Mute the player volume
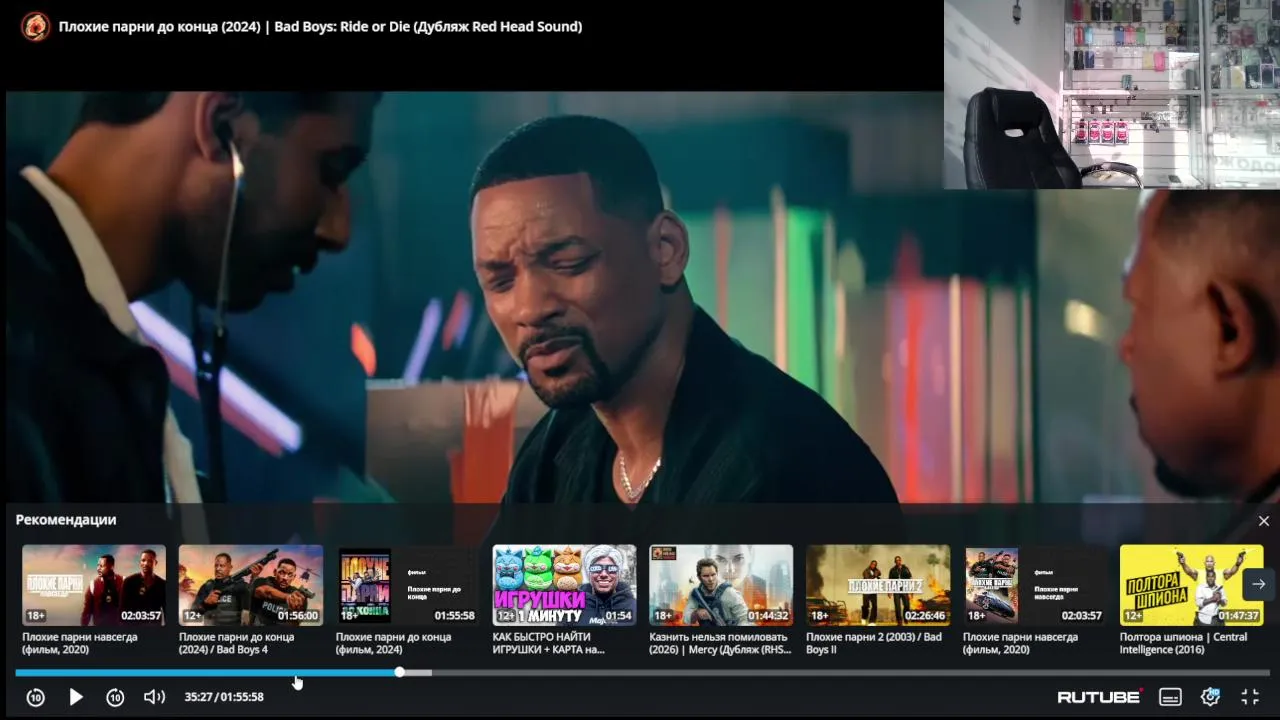 click(154, 697)
